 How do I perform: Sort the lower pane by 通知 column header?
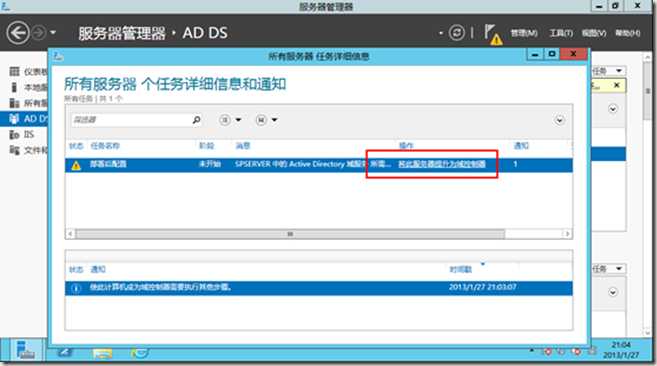coord(98,270)
